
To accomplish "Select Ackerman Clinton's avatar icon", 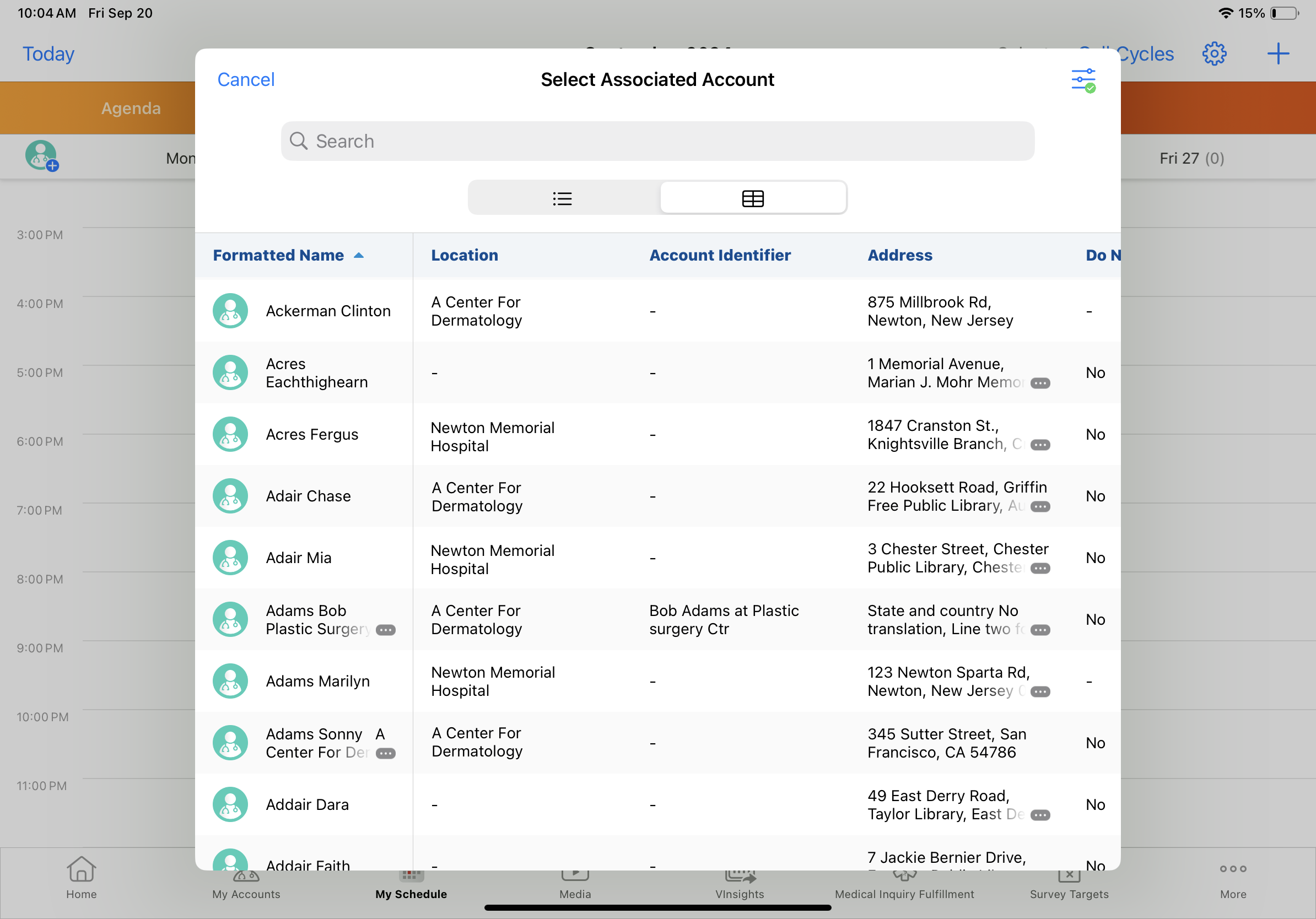I will (x=230, y=311).
